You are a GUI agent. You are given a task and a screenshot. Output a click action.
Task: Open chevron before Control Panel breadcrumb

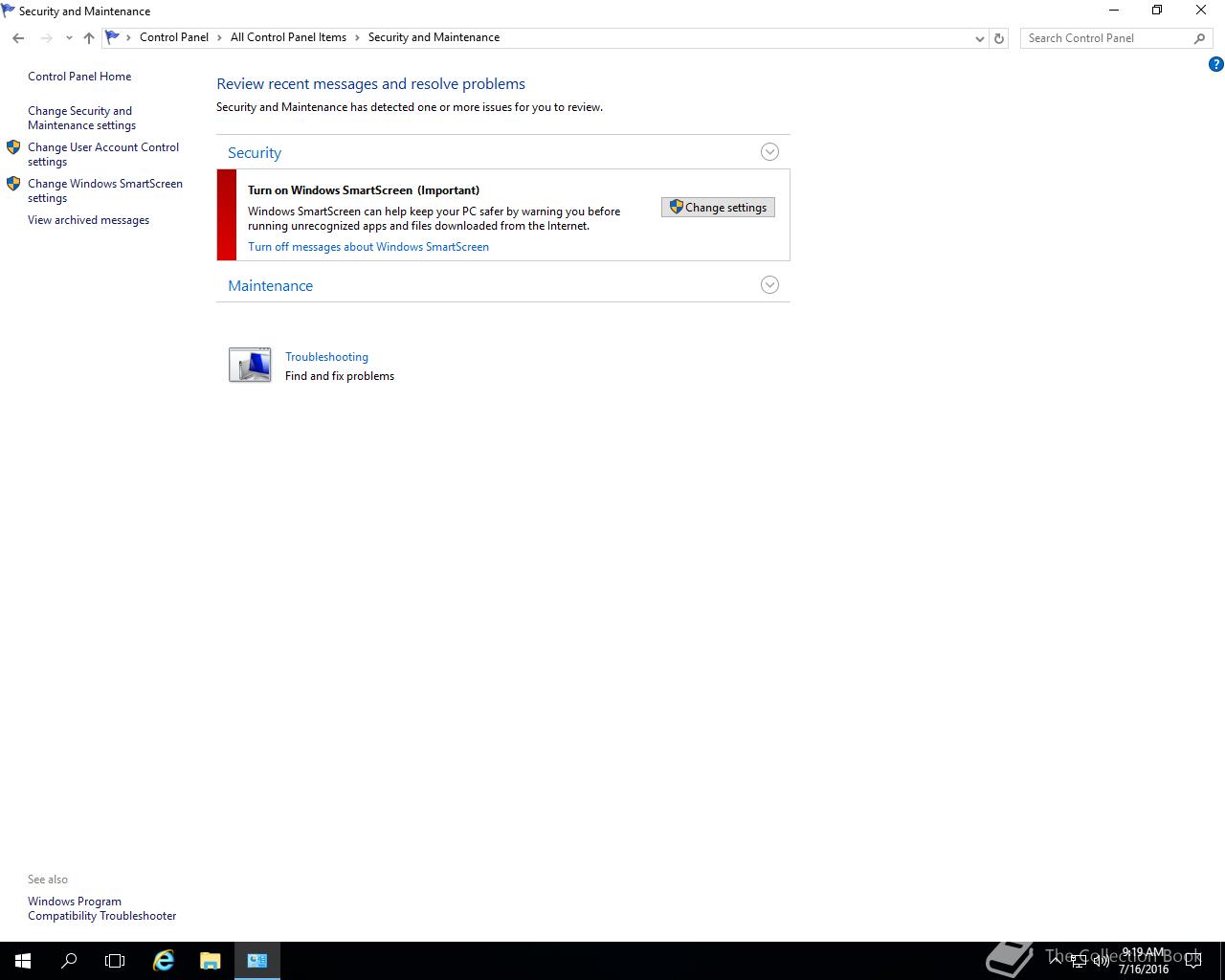click(x=128, y=37)
